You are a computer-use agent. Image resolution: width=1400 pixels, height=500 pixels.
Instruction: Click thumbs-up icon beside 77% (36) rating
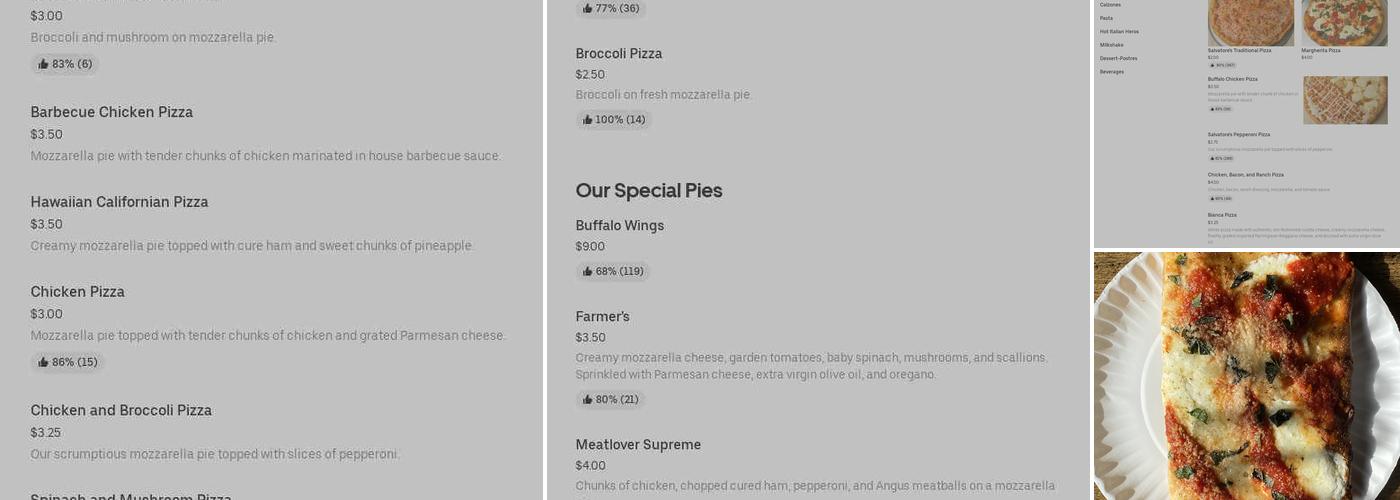(588, 8)
